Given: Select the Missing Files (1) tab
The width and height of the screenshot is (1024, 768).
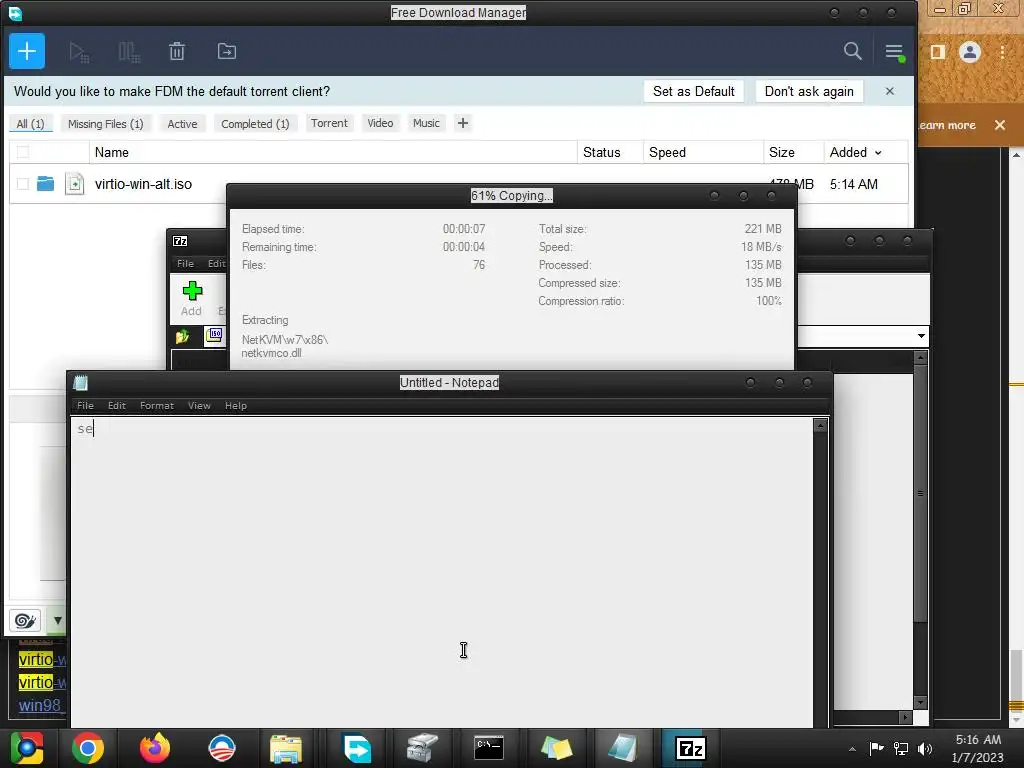Looking at the screenshot, I should click(x=106, y=123).
